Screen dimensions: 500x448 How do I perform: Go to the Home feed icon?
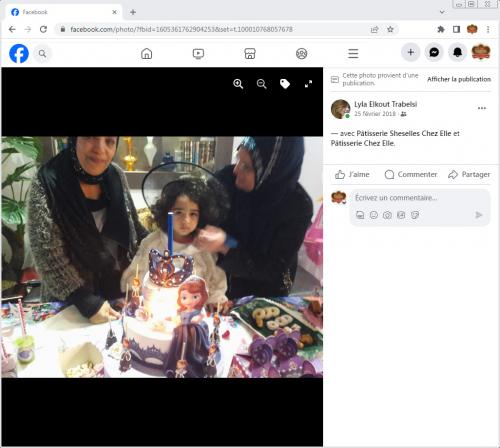tap(147, 53)
